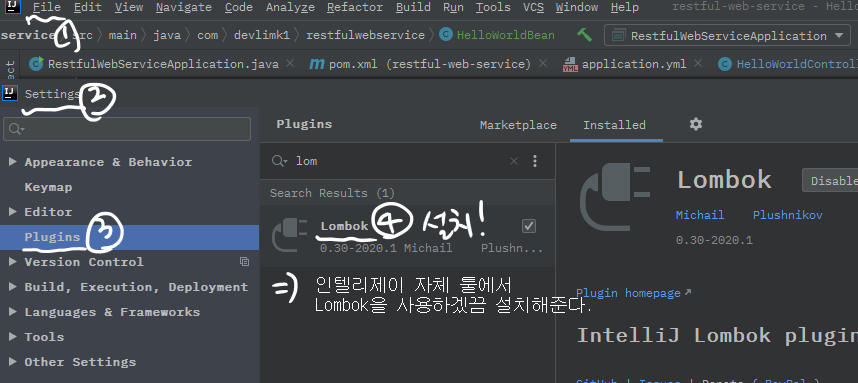The image size is (858, 383).
Task: Select Lombok in search results
Action: 408,235
